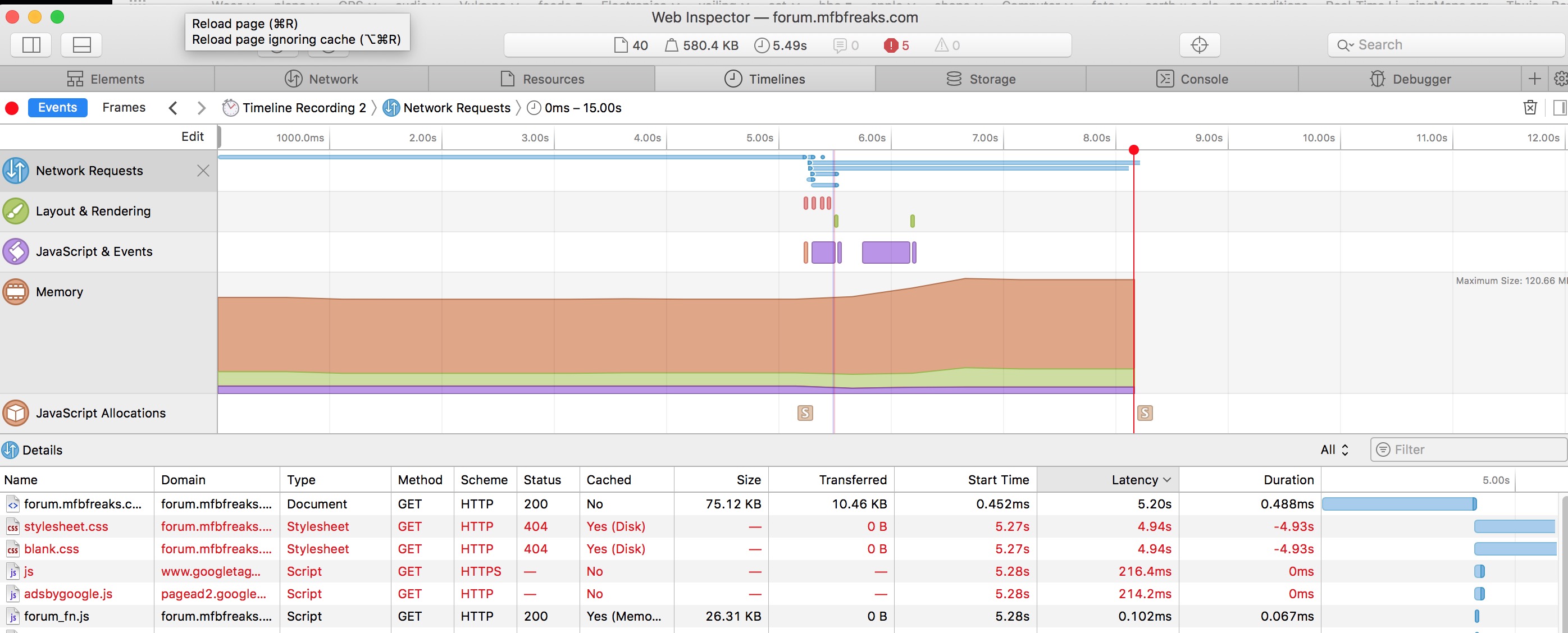Dock inspector to side of window
1568x633 pixels.
pyautogui.click(x=31, y=45)
